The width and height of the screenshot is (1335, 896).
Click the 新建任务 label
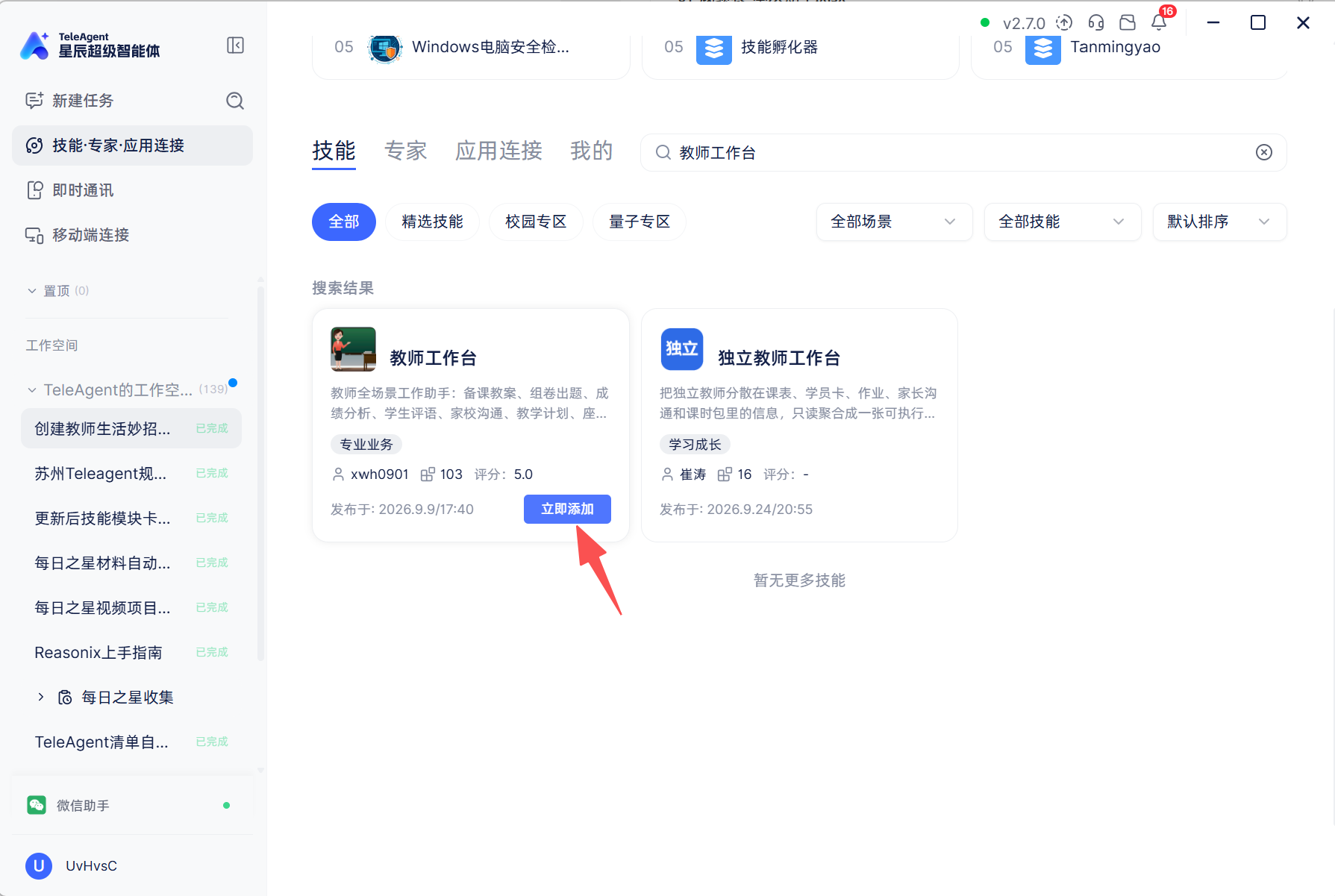[x=83, y=101]
